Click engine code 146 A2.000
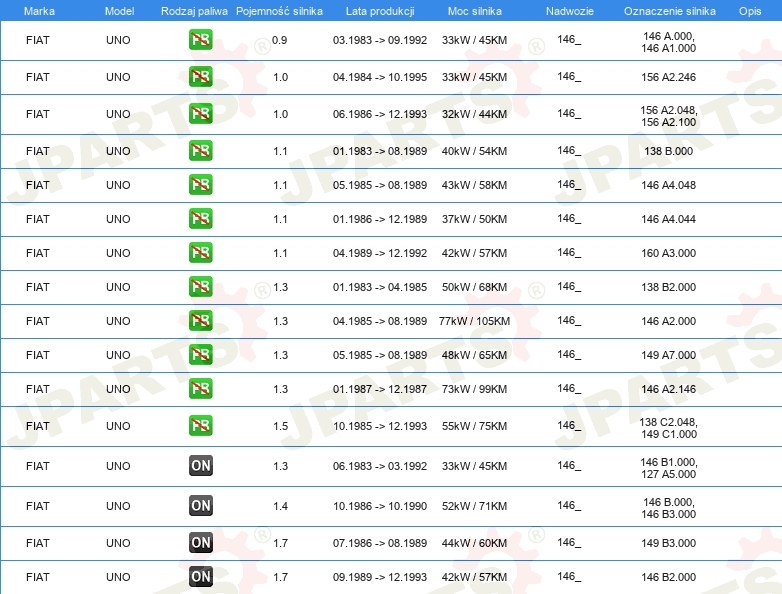The height and width of the screenshot is (594, 782). pyautogui.click(x=668, y=321)
